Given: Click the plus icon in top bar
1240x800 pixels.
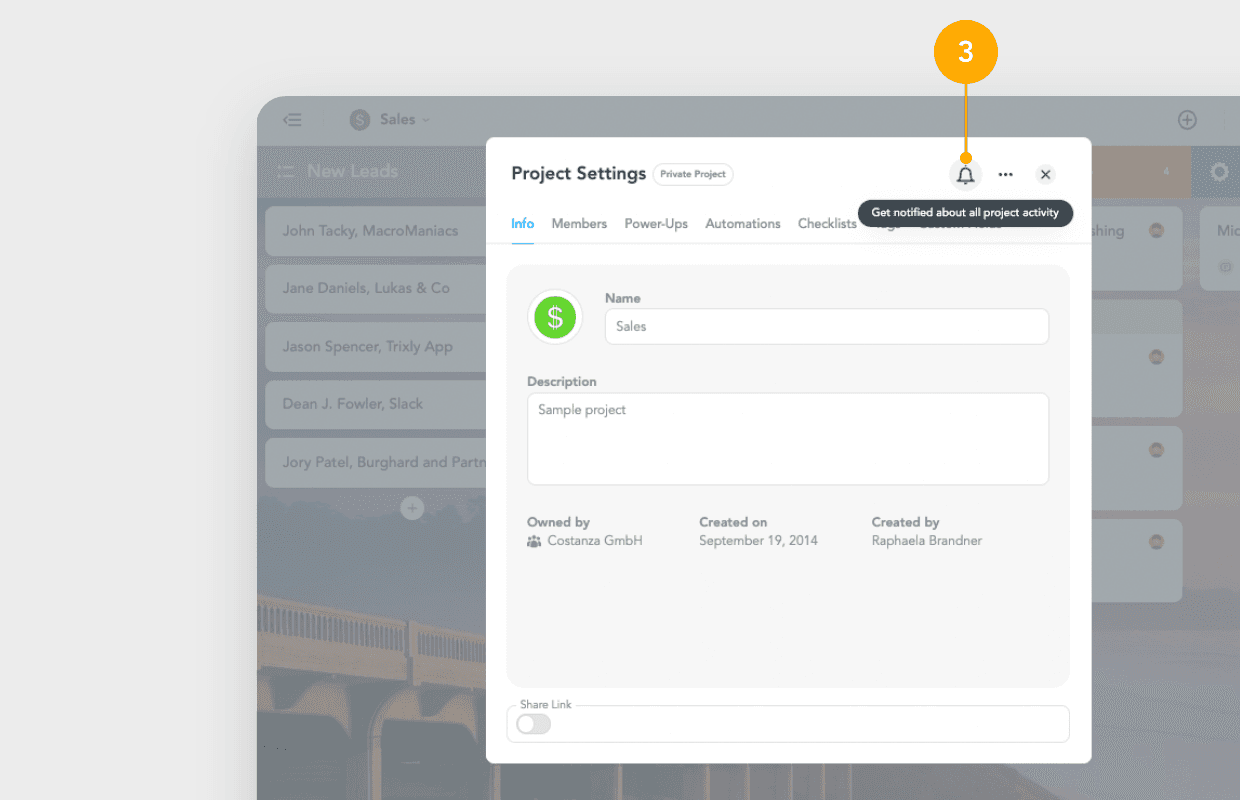Looking at the screenshot, I should [1187, 120].
